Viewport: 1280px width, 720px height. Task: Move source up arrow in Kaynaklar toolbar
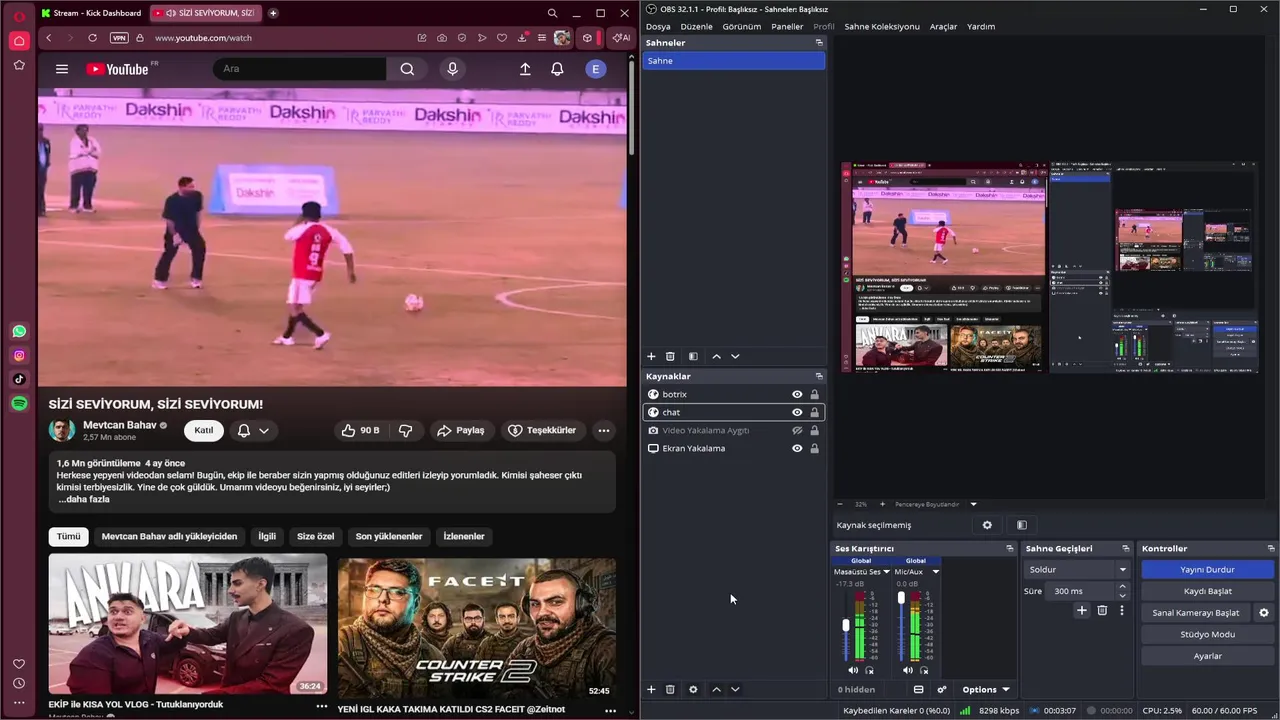[716, 689]
